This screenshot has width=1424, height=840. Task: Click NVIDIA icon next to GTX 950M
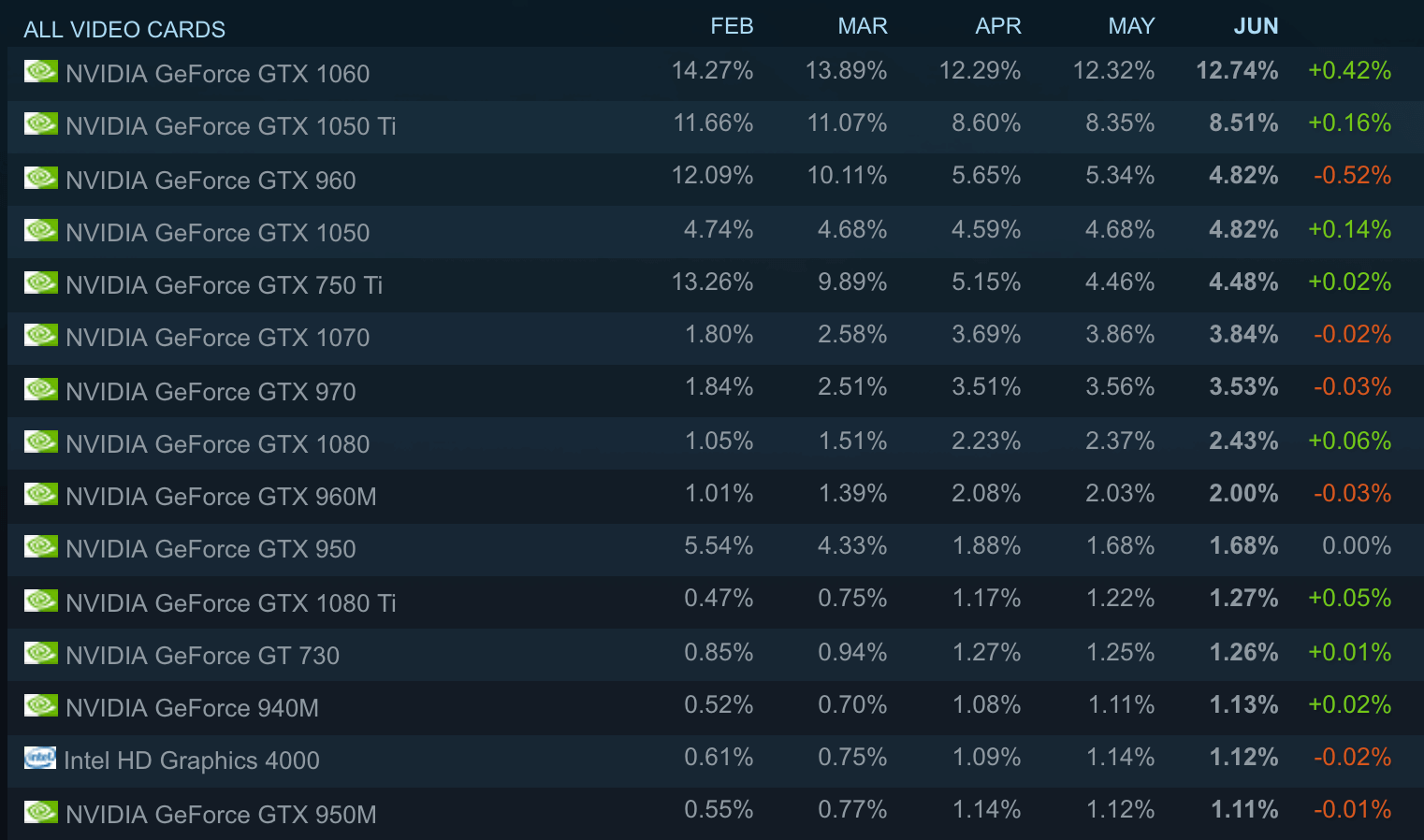(41, 812)
